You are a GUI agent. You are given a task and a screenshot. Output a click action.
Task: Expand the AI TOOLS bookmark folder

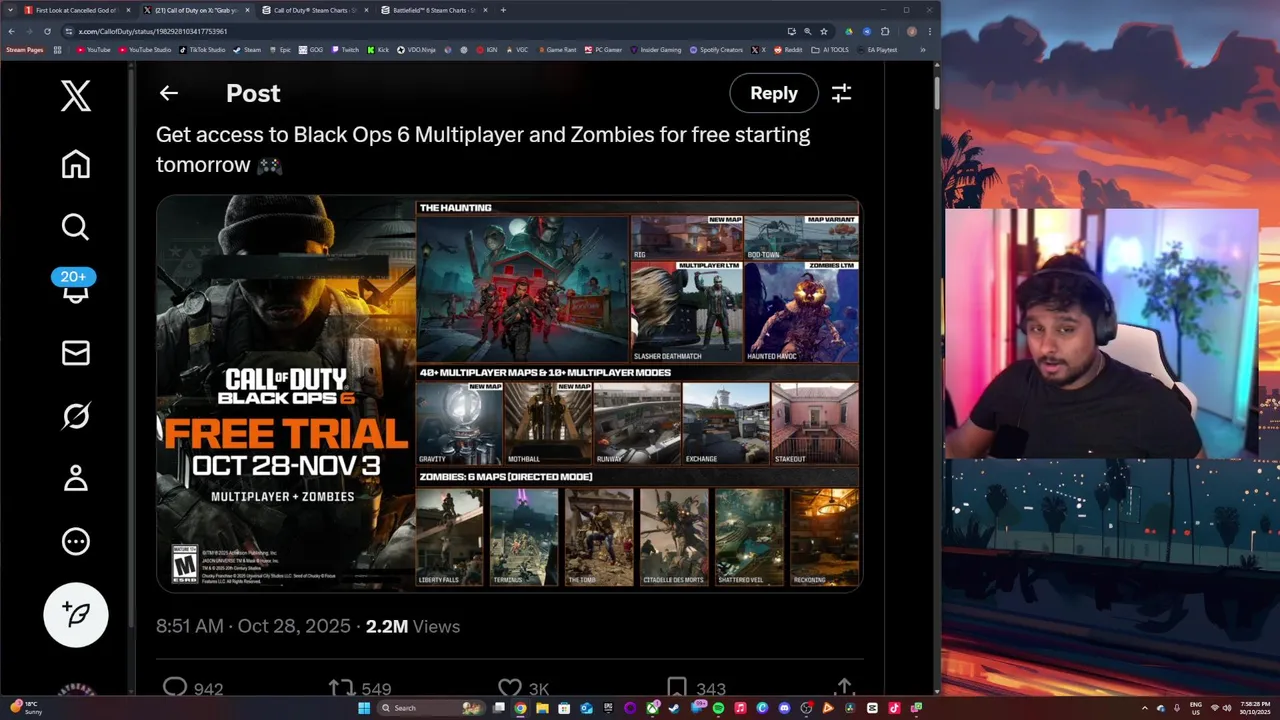click(x=830, y=49)
